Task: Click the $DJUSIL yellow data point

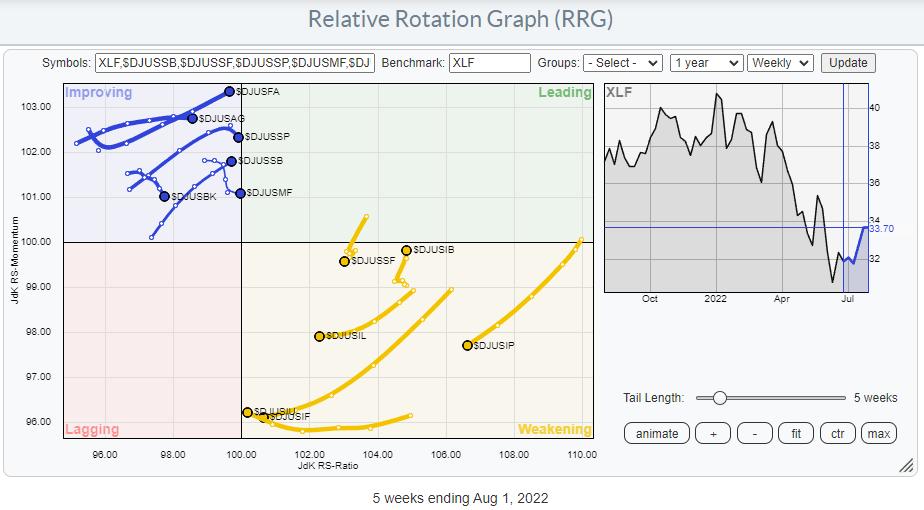Action: 319,336
